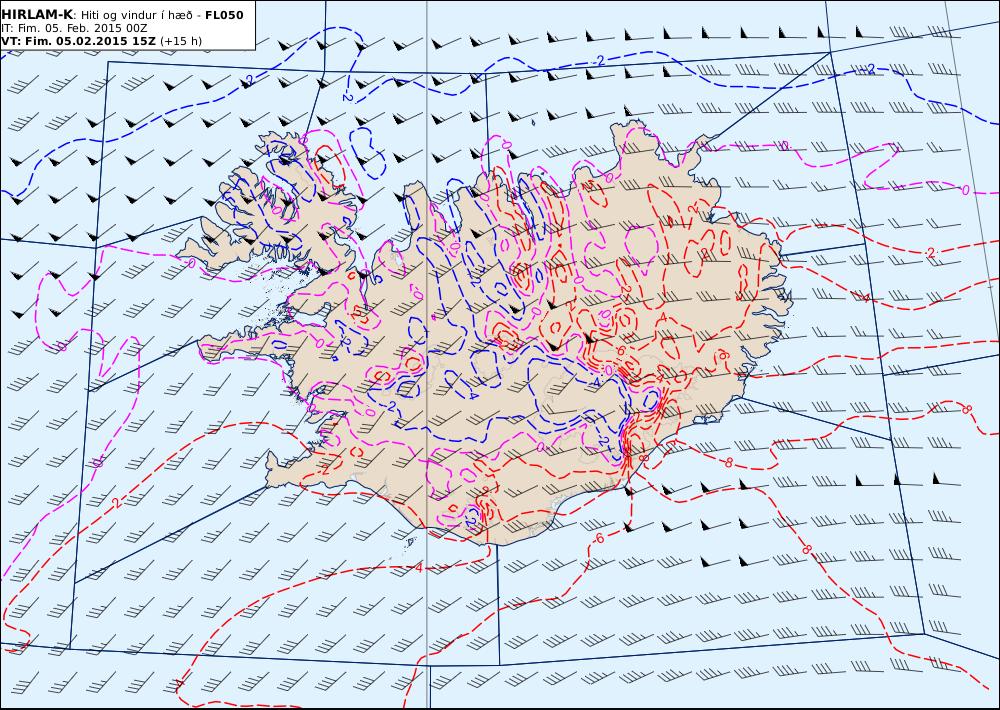Click the 'VT: Fim. 05.02.2015 15Z' valid time
This screenshot has height=710, width=1000.
point(78,41)
